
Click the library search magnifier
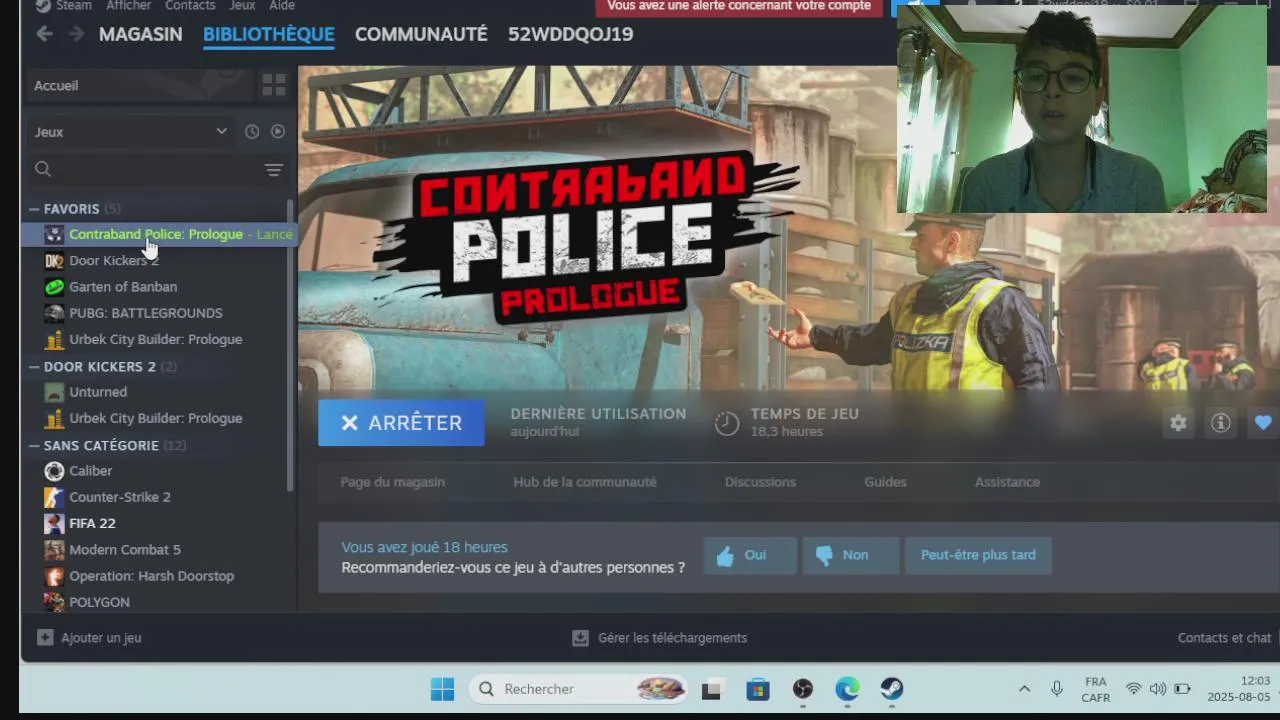43,169
